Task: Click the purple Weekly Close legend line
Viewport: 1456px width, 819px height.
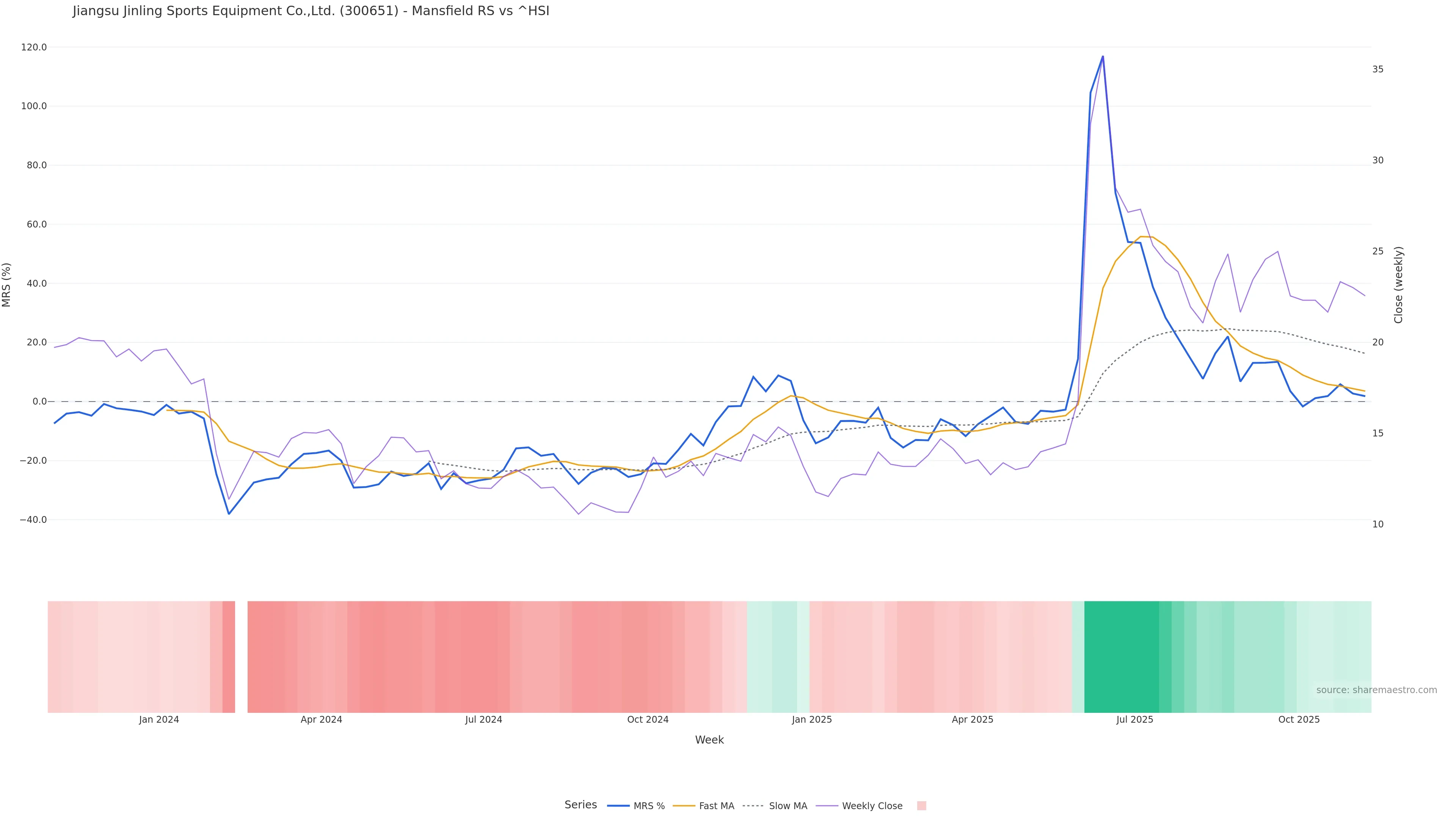Action: tap(827, 806)
